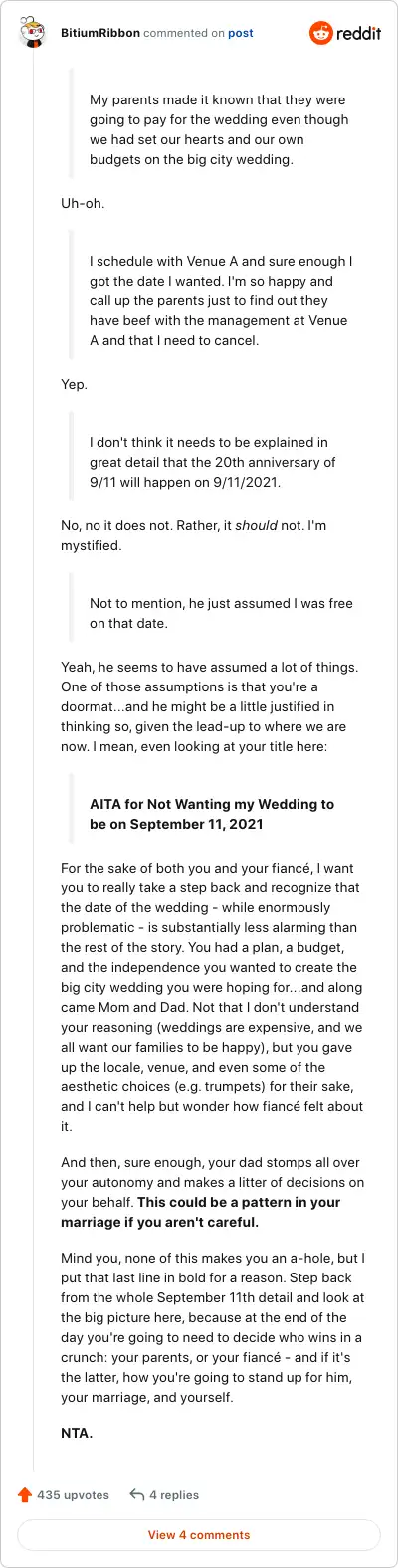
Task: Click the orange upvote arrow icon
Action: (25, 1494)
